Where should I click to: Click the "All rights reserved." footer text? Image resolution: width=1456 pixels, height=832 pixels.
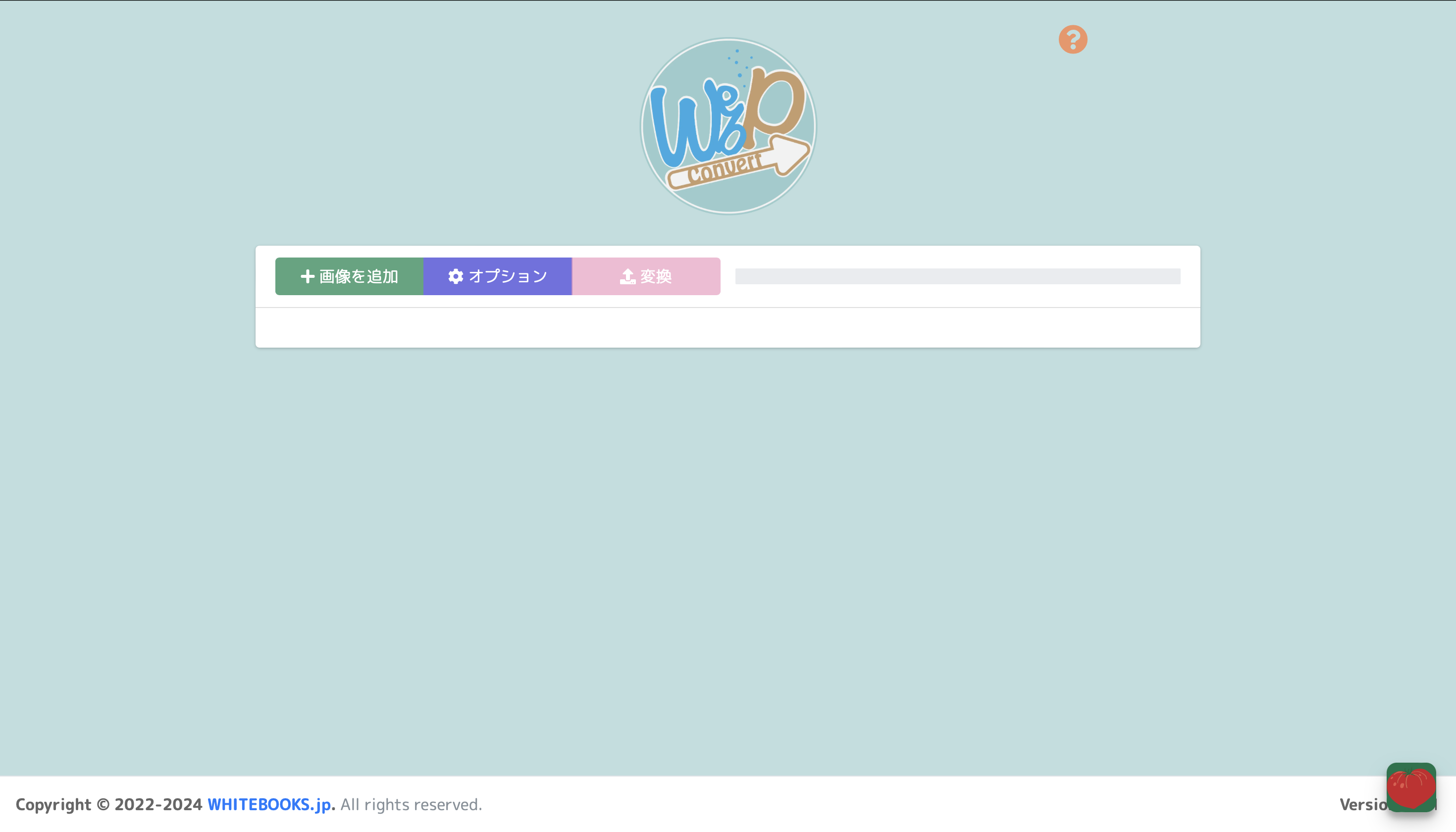point(412,805)
